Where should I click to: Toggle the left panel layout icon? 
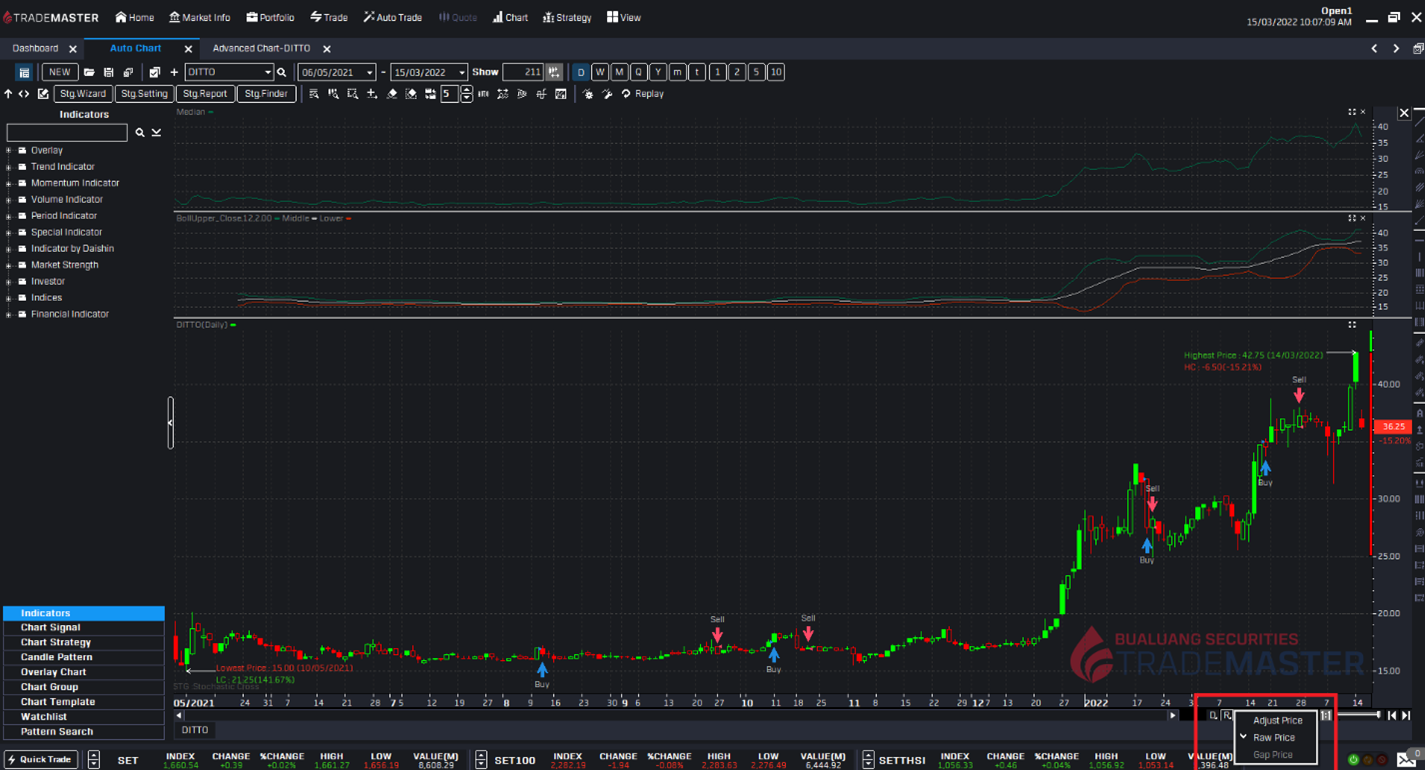[x=24, y=72]
